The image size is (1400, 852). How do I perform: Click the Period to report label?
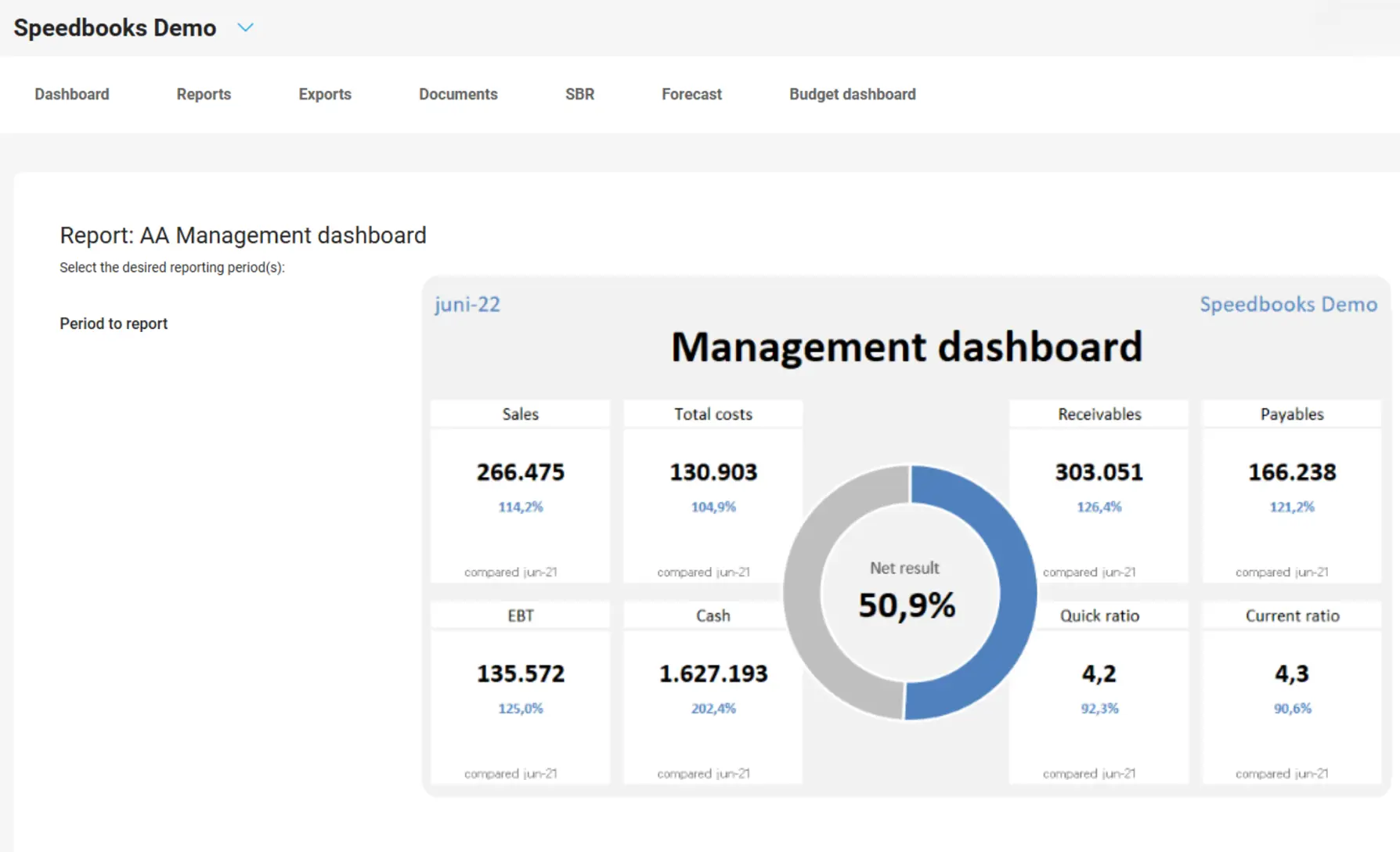[114, 323]
